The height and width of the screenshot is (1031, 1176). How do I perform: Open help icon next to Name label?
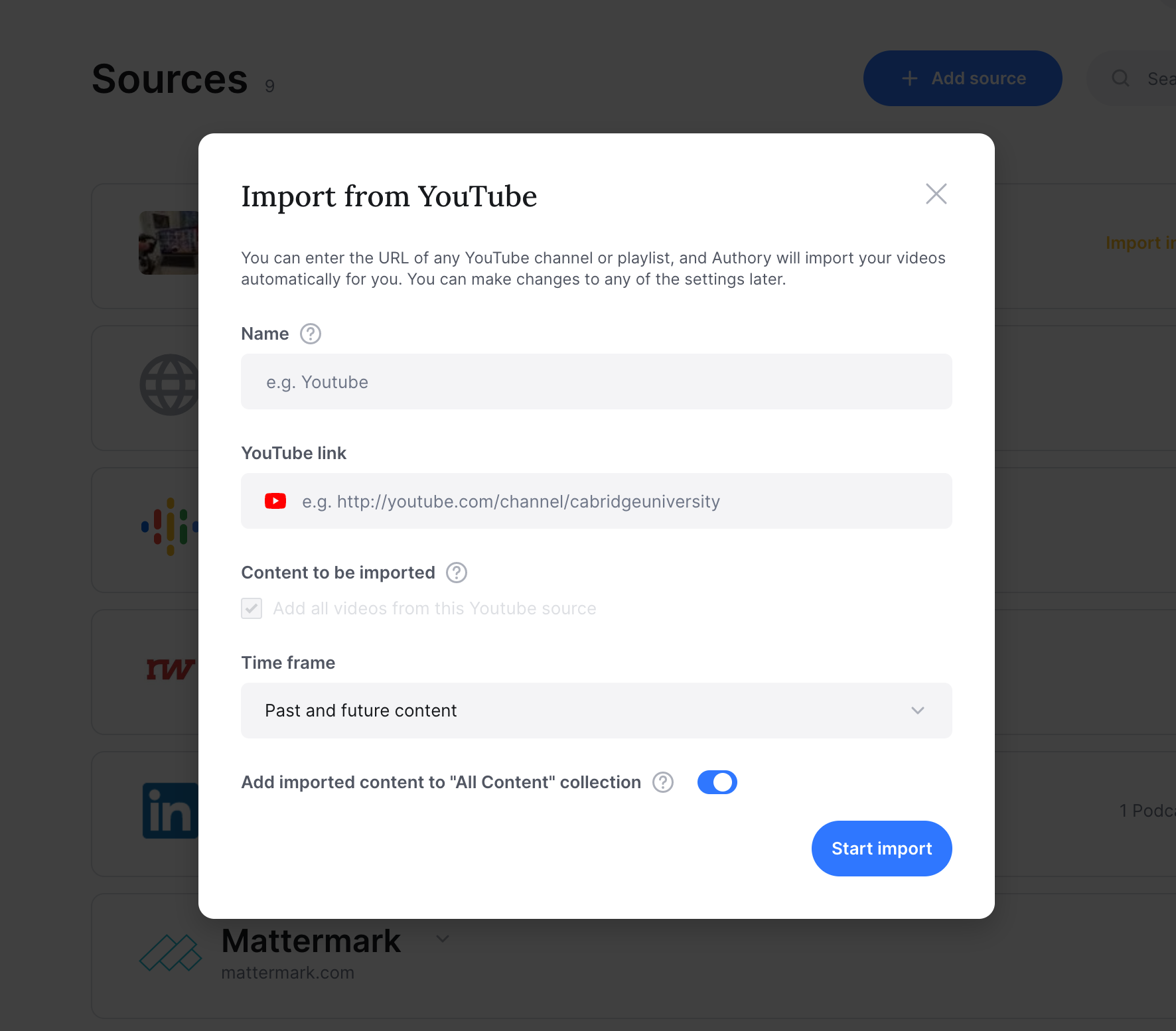tap(311, 334)
